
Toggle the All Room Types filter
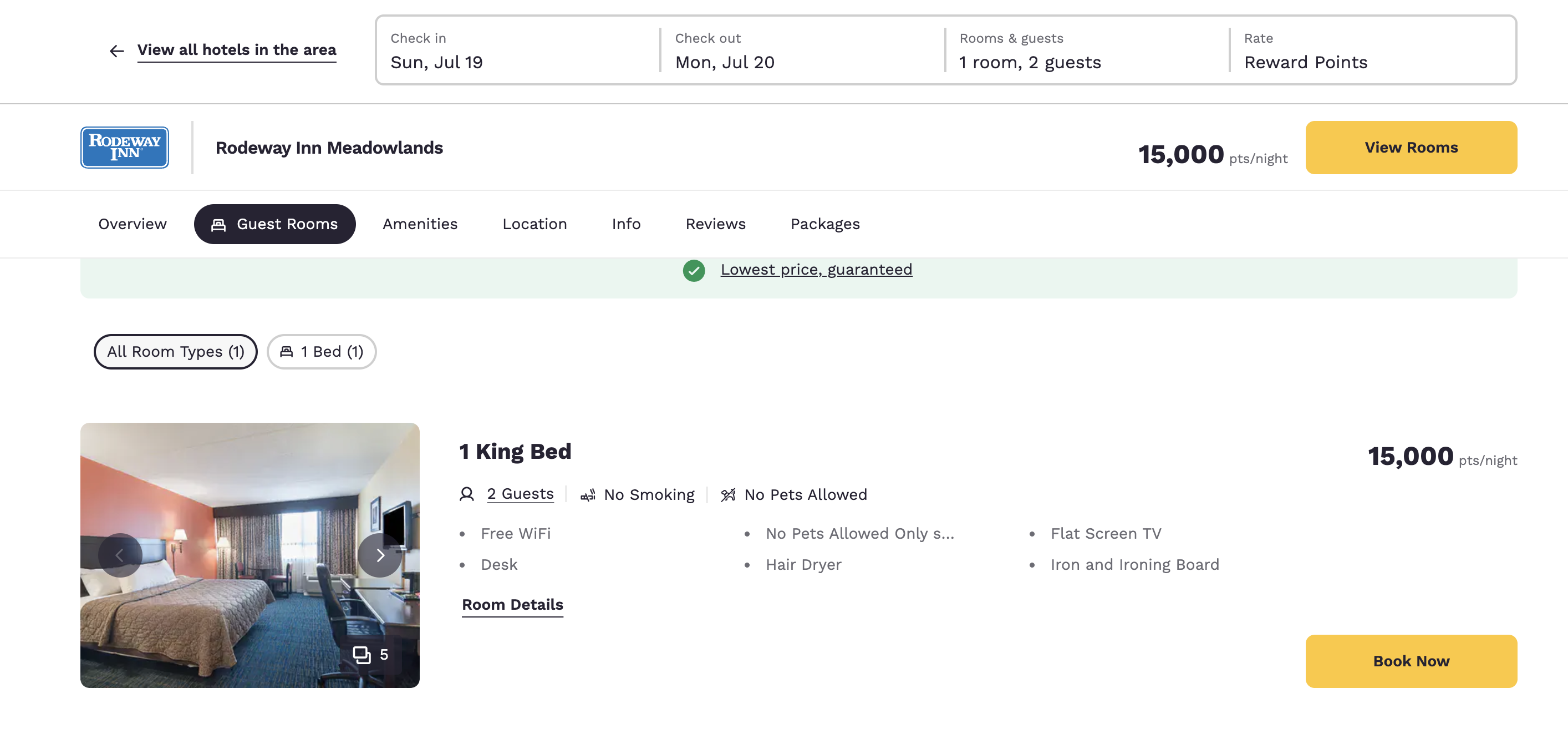pyautogui.click(x=175, y=351)
